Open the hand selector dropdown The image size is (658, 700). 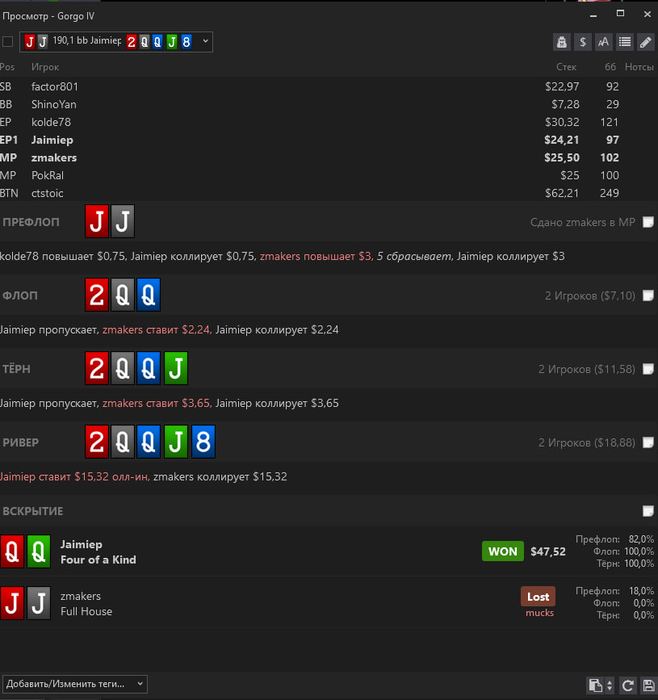(x=116, y=42)
